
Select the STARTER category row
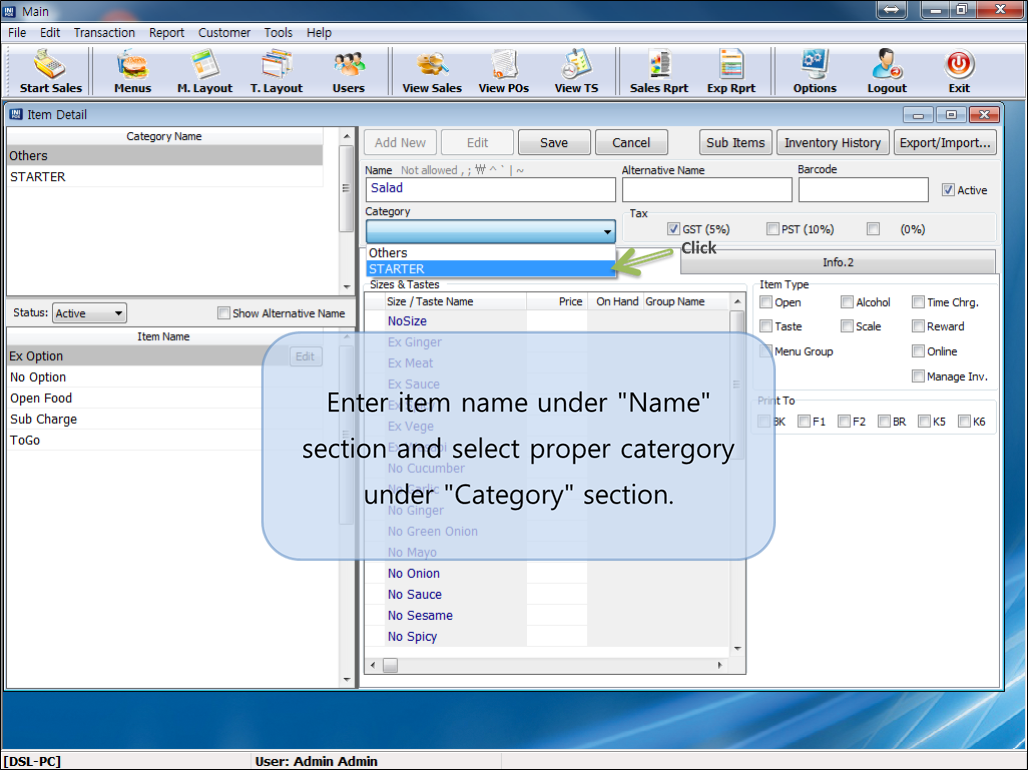tap(165, 176)
